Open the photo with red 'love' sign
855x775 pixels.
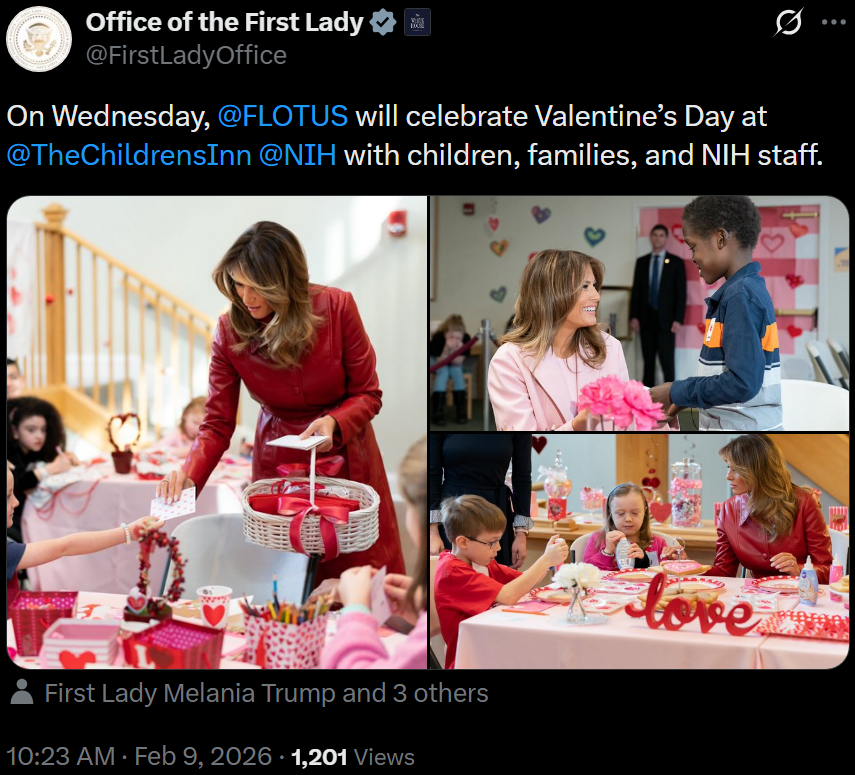[640, 551]
